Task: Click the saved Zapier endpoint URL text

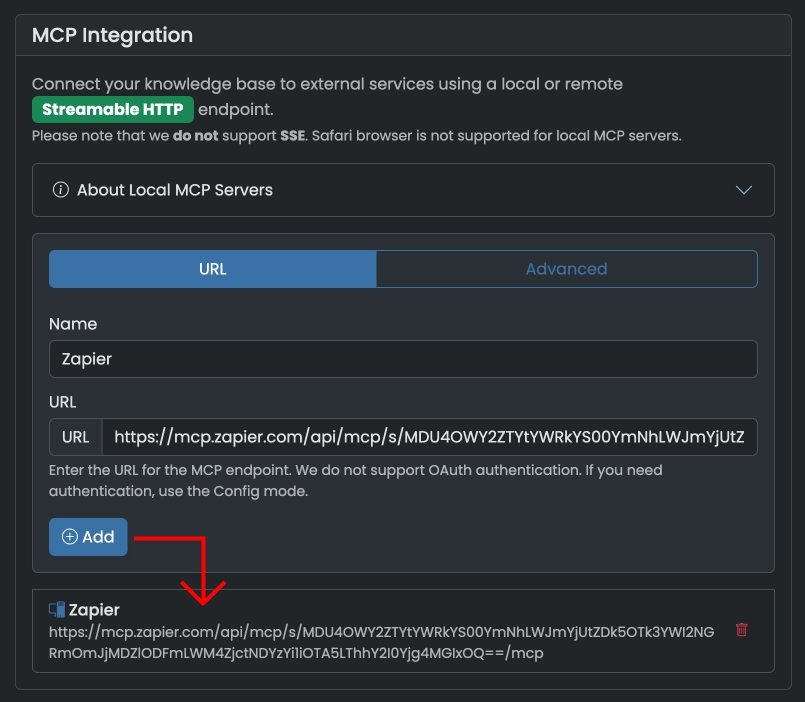Action: [381, 642]
